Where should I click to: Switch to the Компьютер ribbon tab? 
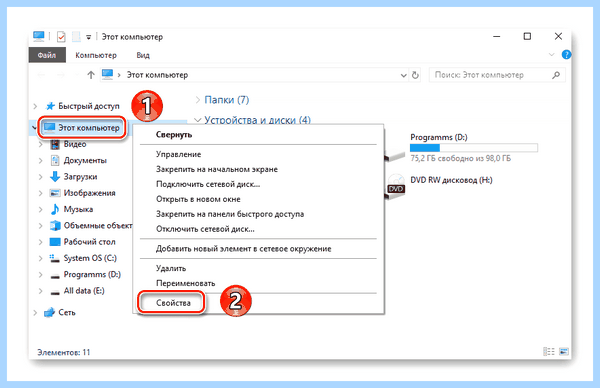coord(96,55)
